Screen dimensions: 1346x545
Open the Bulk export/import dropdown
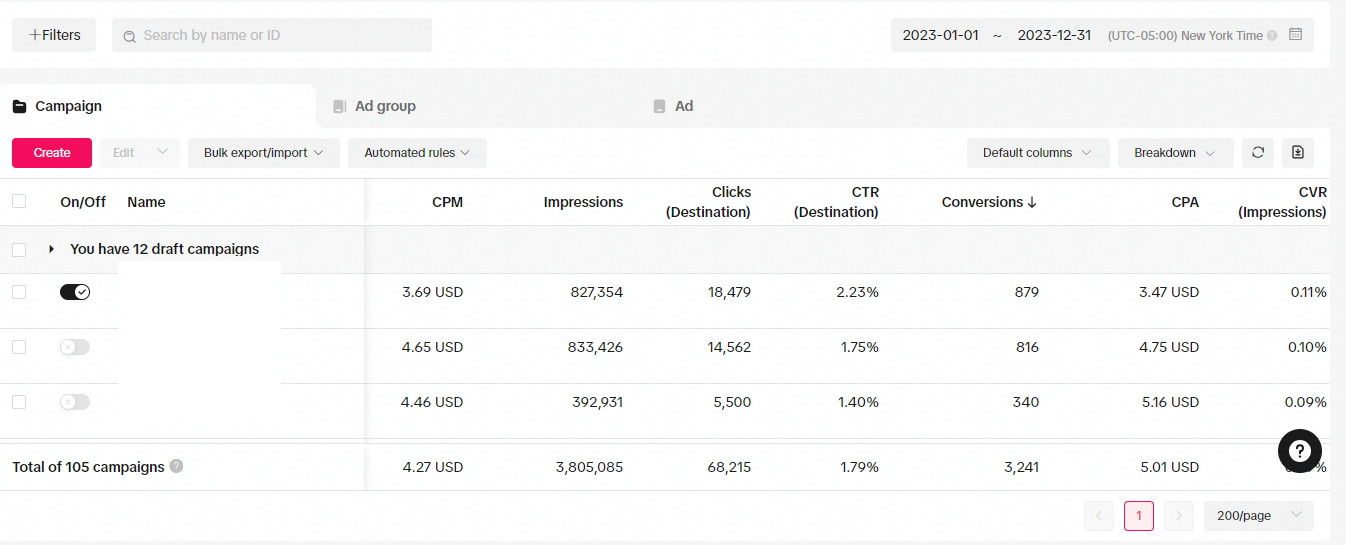pyautogui.click(x=264, y=153)
